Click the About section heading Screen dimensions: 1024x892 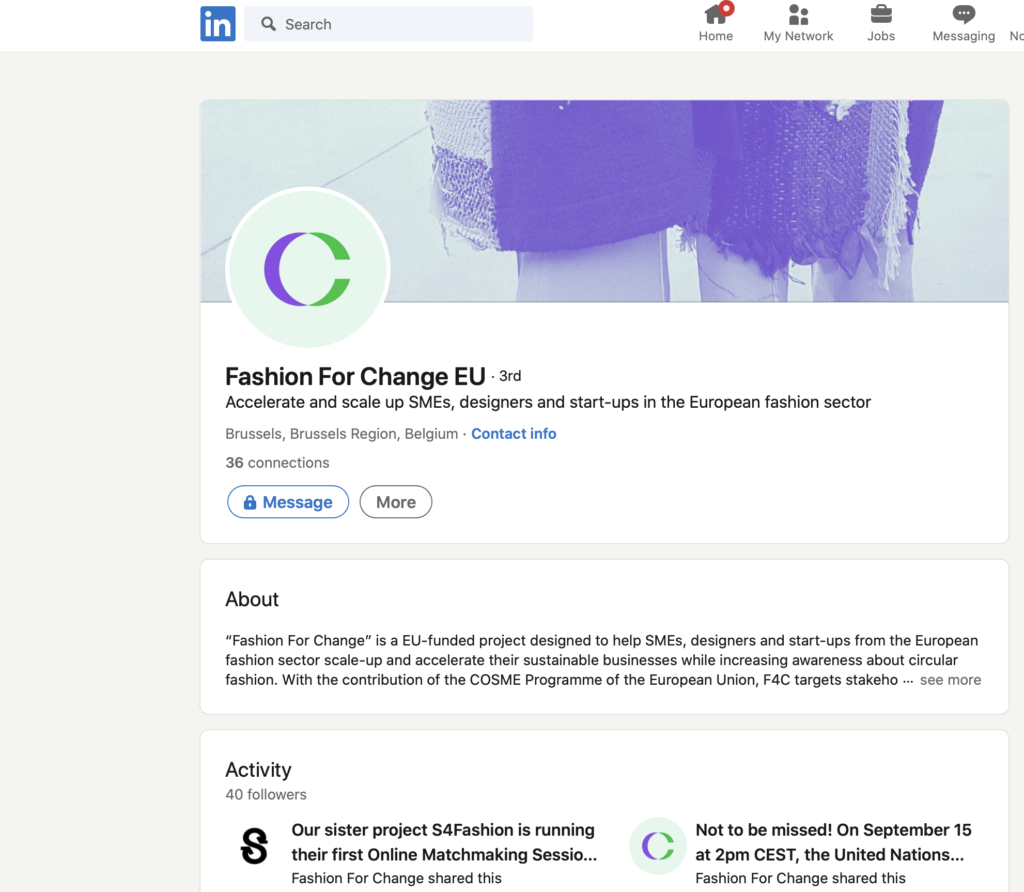pos(252,599)
